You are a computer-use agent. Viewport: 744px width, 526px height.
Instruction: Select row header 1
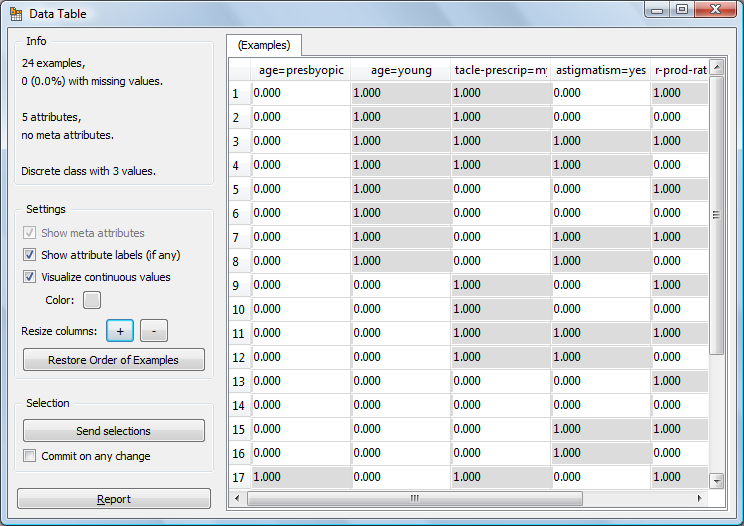click(x=240, y=93)
